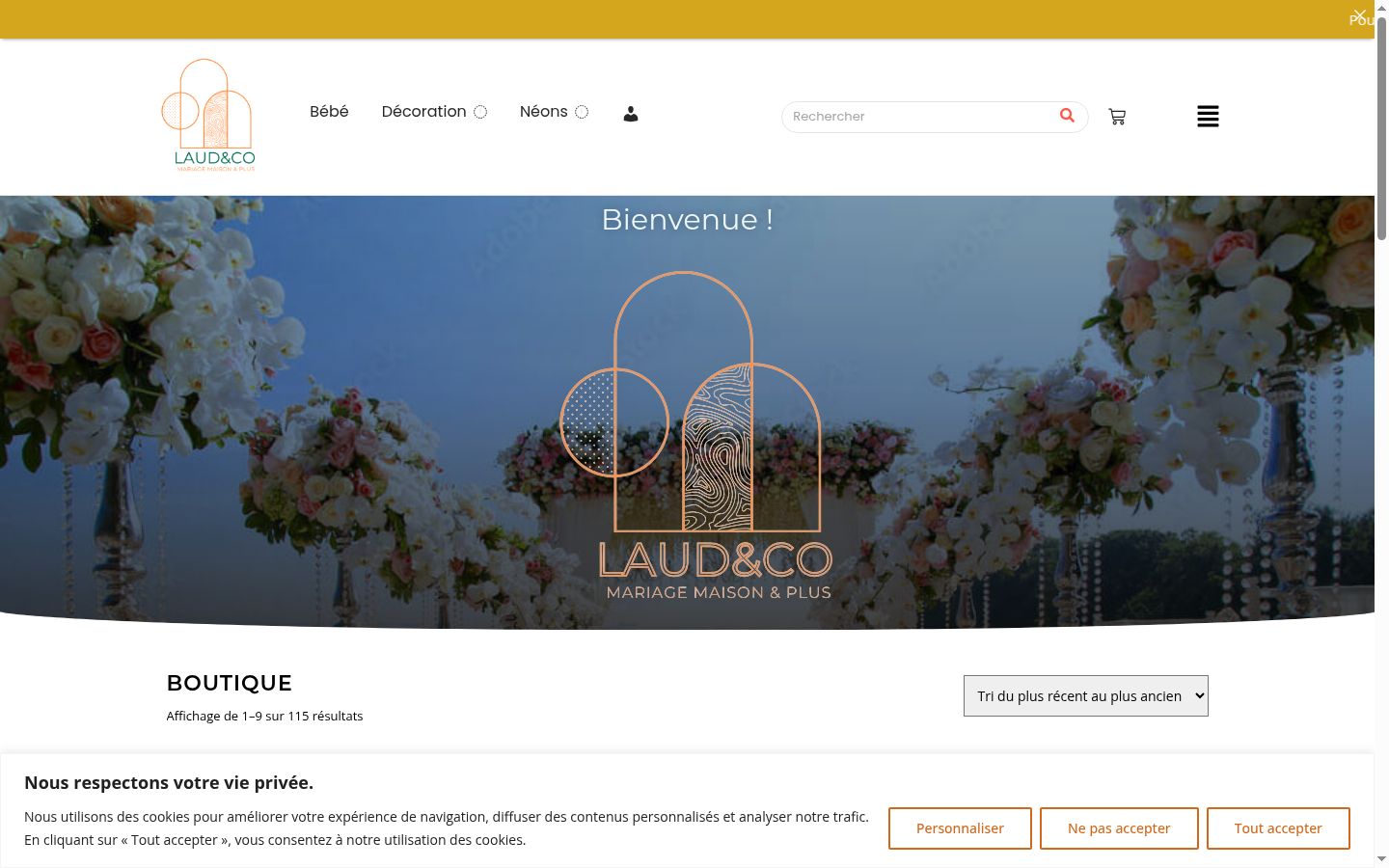Click the BOUTIQUE heading
This screenshot has height=868, width=1389.
230,683
